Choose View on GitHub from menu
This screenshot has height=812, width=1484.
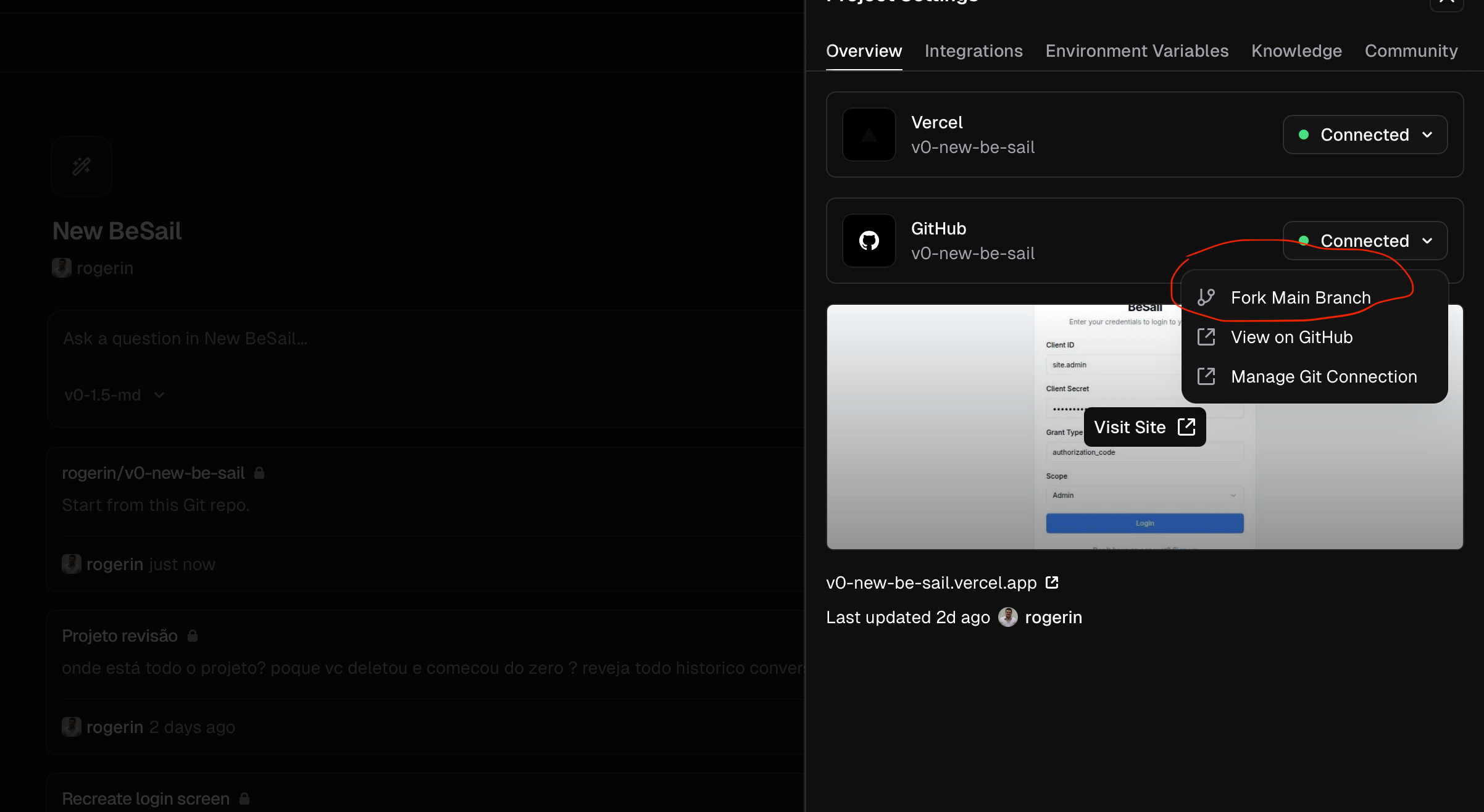[x=1291, y=337]
